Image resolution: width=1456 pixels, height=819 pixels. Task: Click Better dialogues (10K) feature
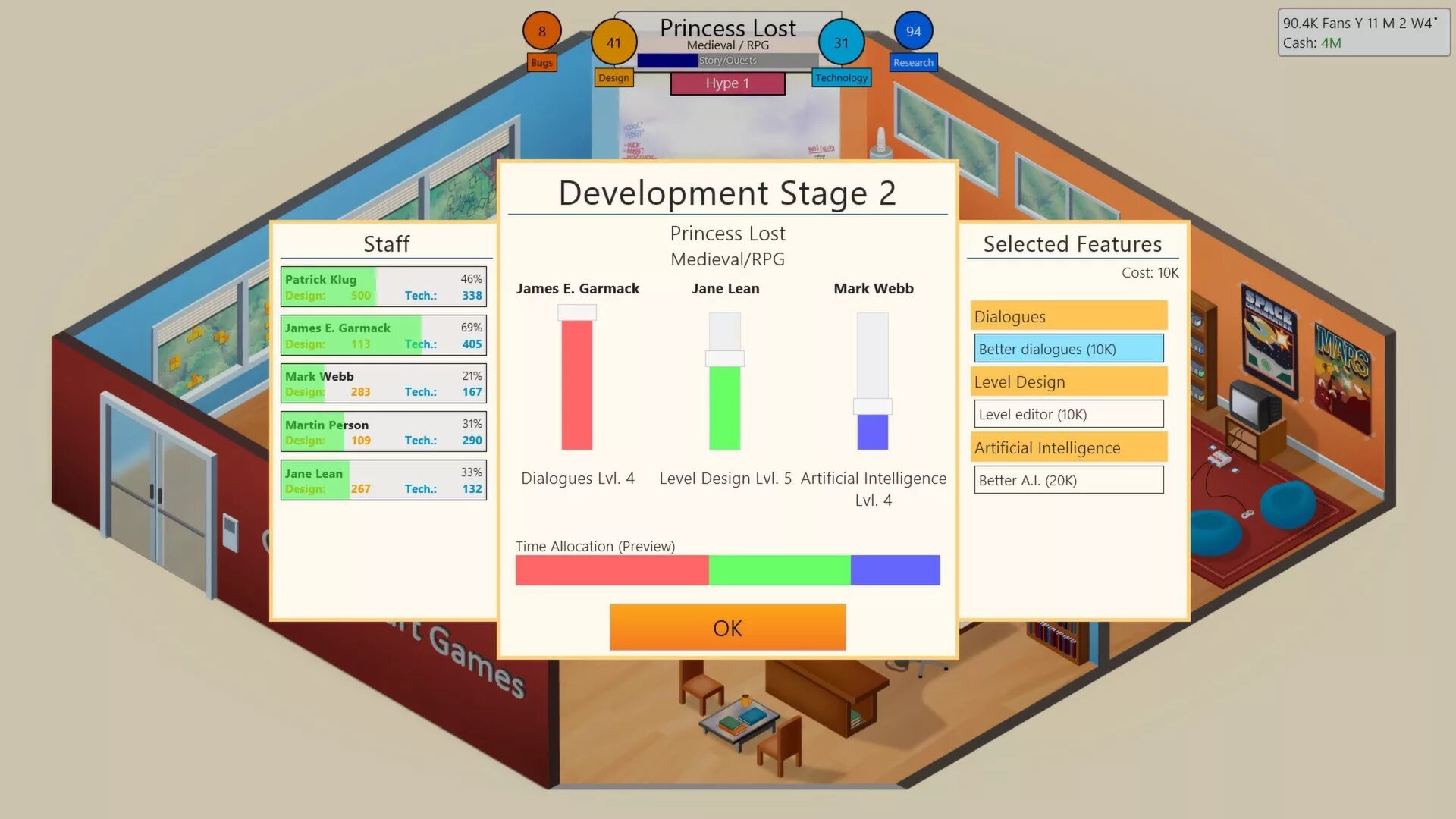(1068, 348)
